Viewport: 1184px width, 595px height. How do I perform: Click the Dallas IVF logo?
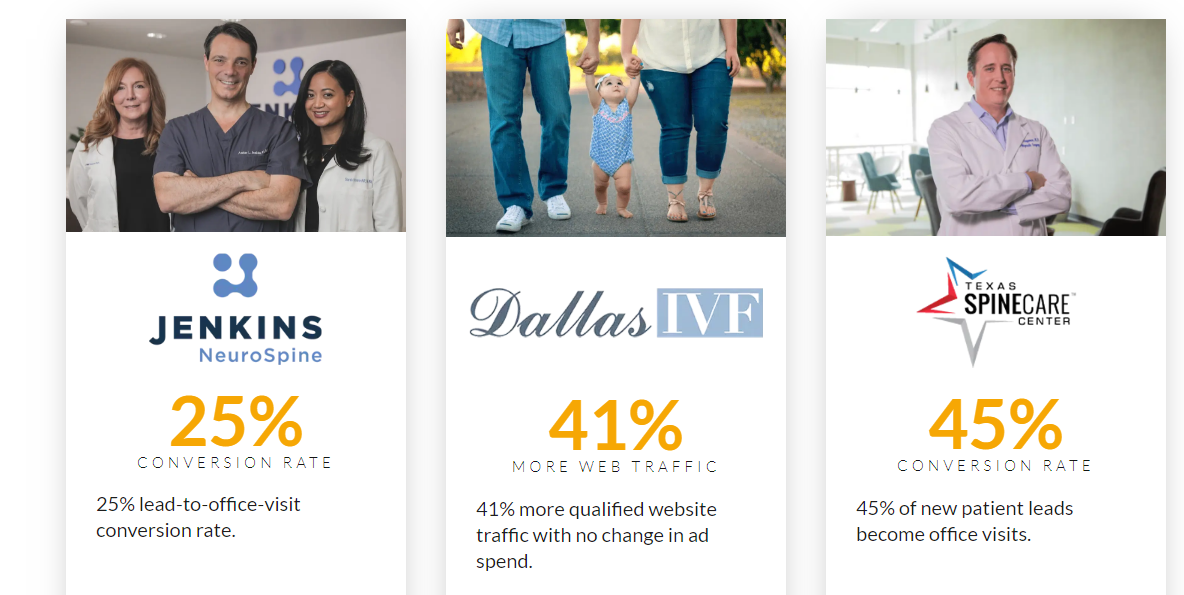[616, 313]
